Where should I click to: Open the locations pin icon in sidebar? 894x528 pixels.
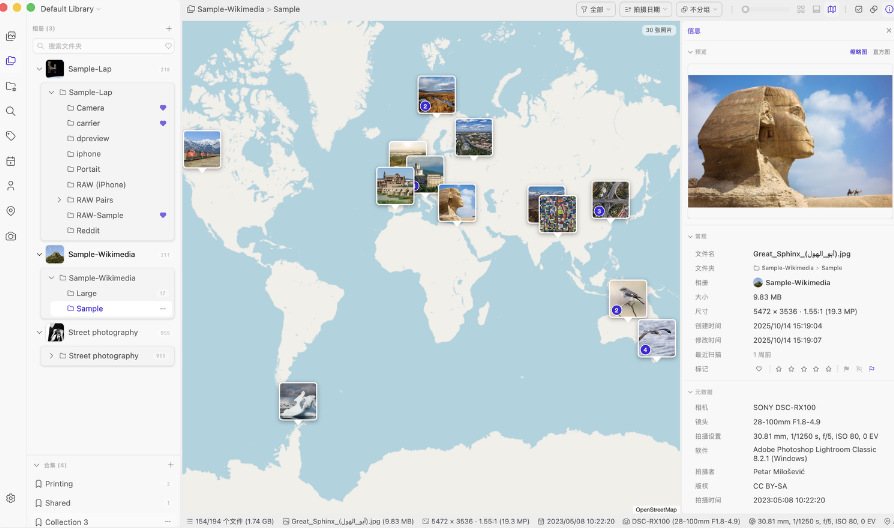pyautogui.click(x=10, y=211)
